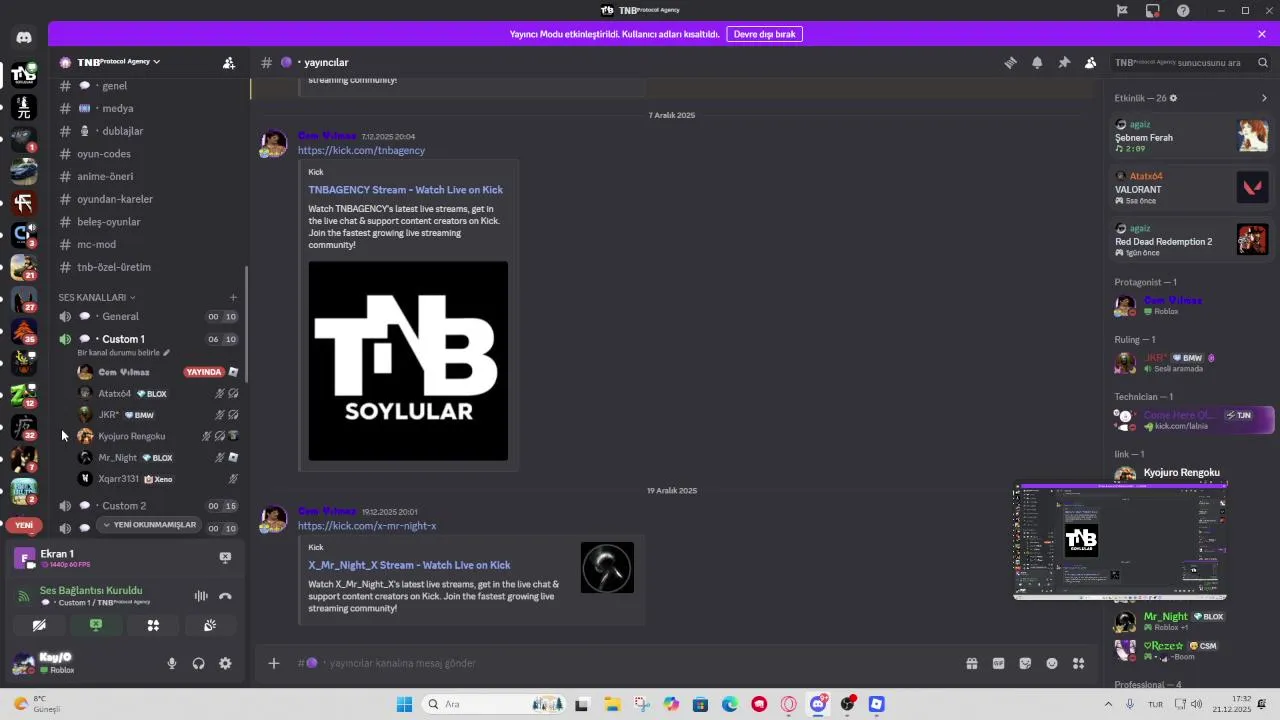The height and width of the screenshot is (720, 1280).
Task: Open Microsoft Edge on taskbar
Action: tap(730, 704)
